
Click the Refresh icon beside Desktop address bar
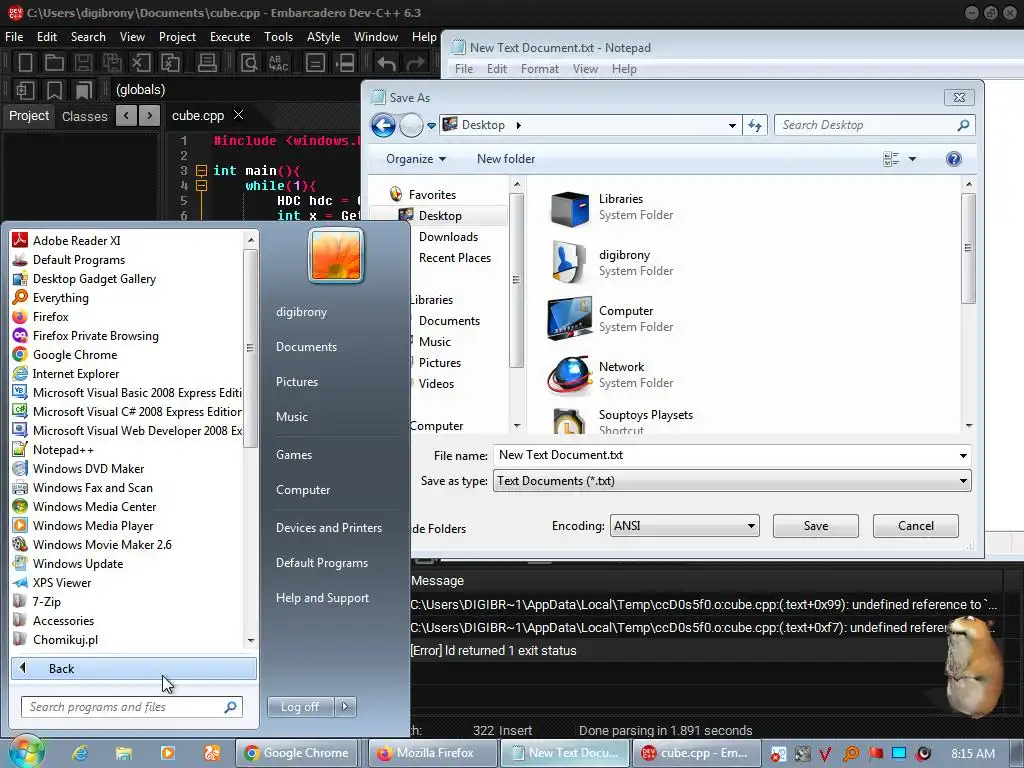tap(754, 125)
